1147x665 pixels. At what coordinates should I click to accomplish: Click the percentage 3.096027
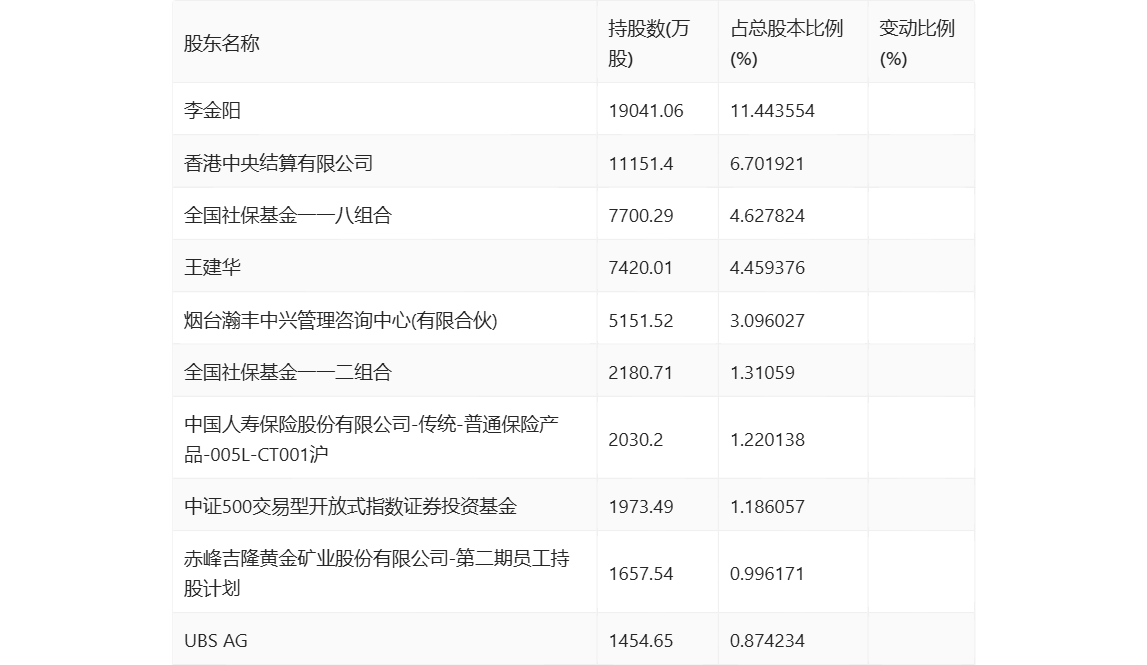[x=767, y=320]
